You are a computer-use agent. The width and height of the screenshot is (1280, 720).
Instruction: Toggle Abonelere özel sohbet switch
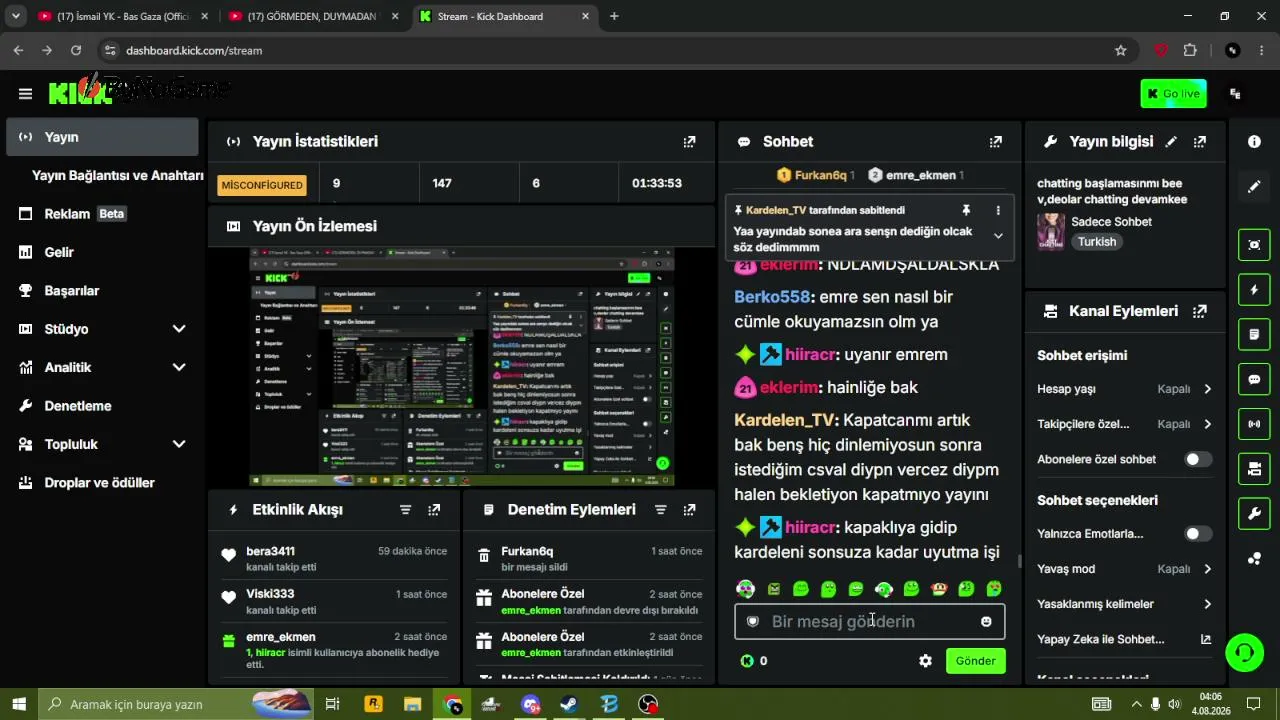pos(1198,459)
